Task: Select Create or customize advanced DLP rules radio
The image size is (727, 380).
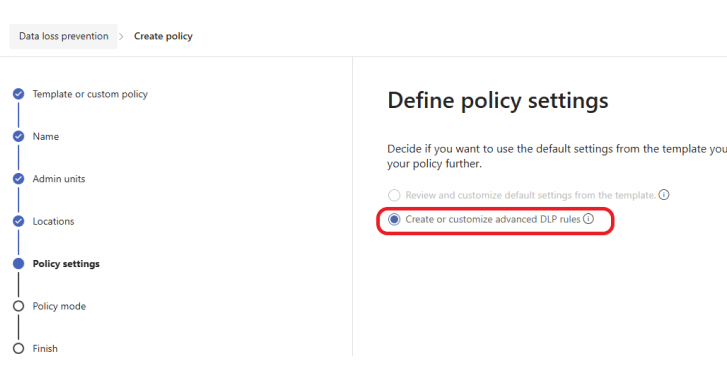Action: [394, 219]
